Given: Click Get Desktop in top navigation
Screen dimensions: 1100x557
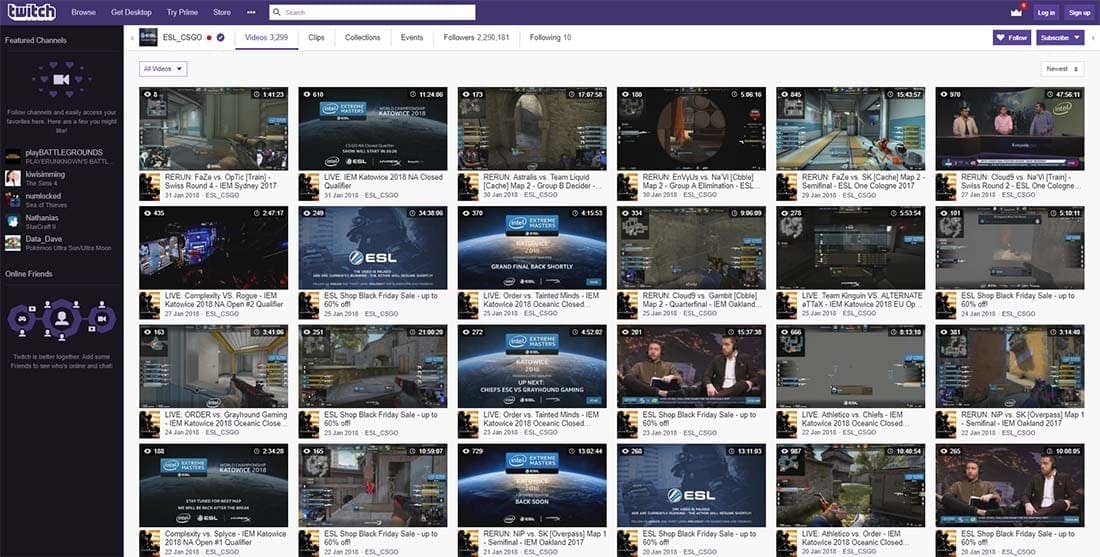Looking at the screenshot, I should [x=131, y=13].
